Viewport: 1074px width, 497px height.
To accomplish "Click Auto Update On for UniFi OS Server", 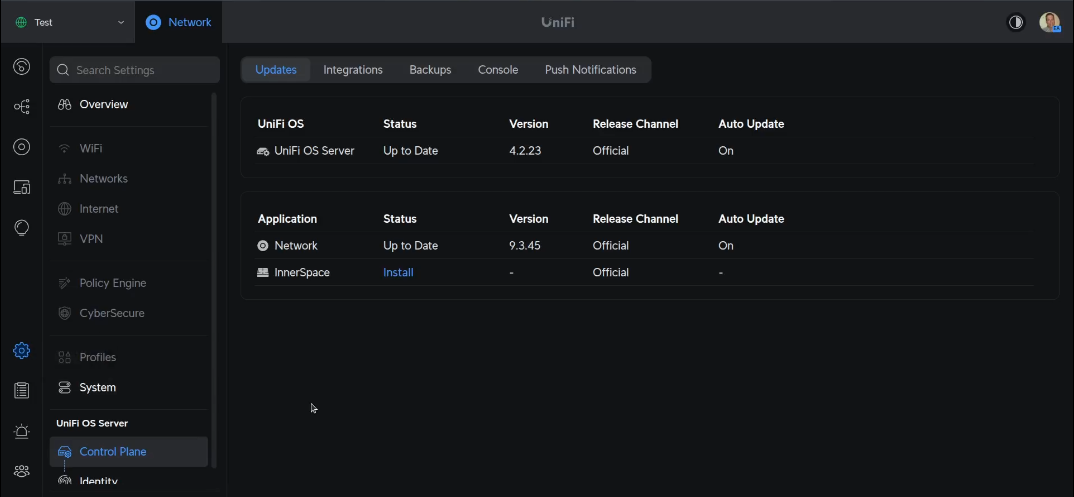I will [x=726, y=151].
